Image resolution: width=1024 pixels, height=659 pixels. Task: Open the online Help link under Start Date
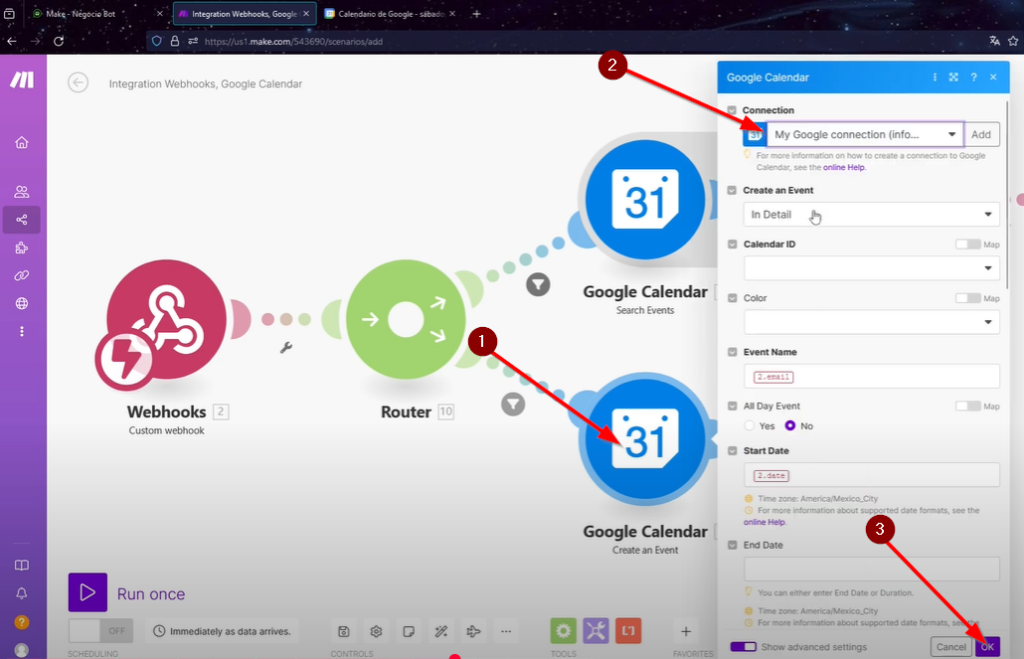click(x=764, y=522)
